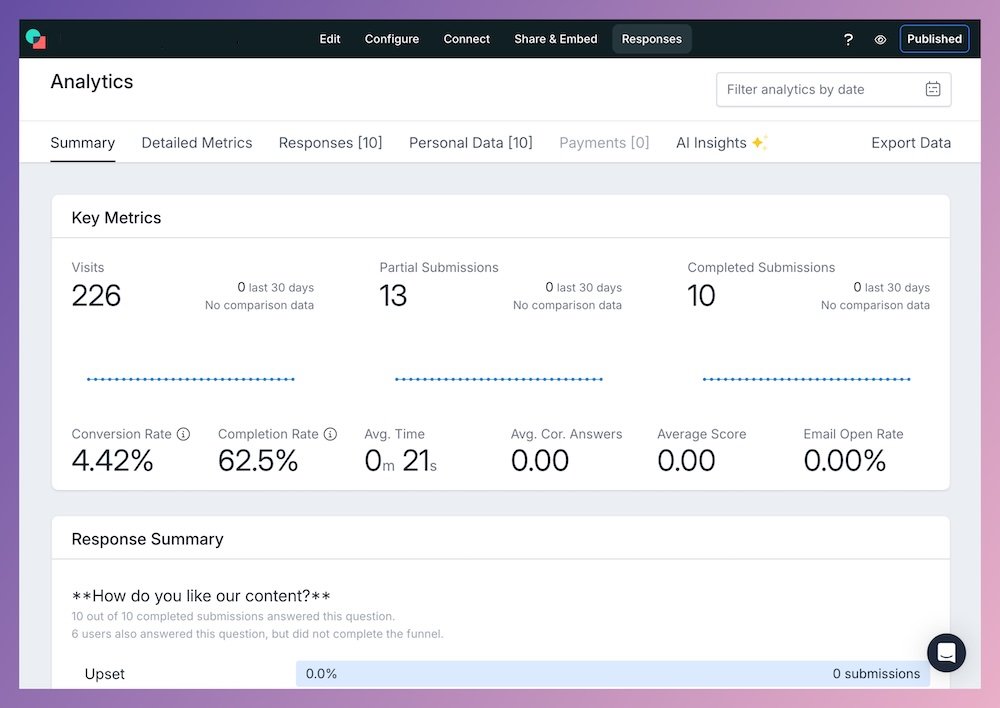
Task: Click the app logo in the top bar
Action: pos(36,38)
